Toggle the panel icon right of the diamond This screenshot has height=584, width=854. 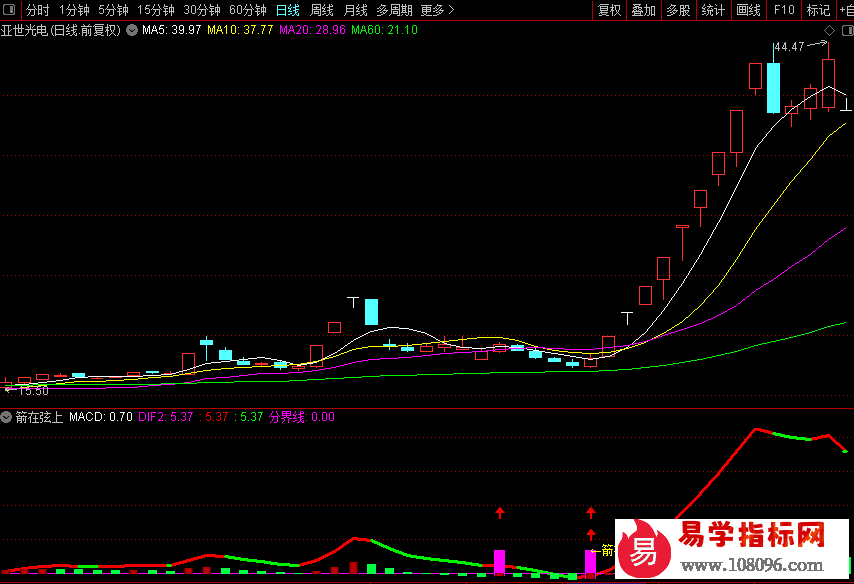(x=847, y=31)
